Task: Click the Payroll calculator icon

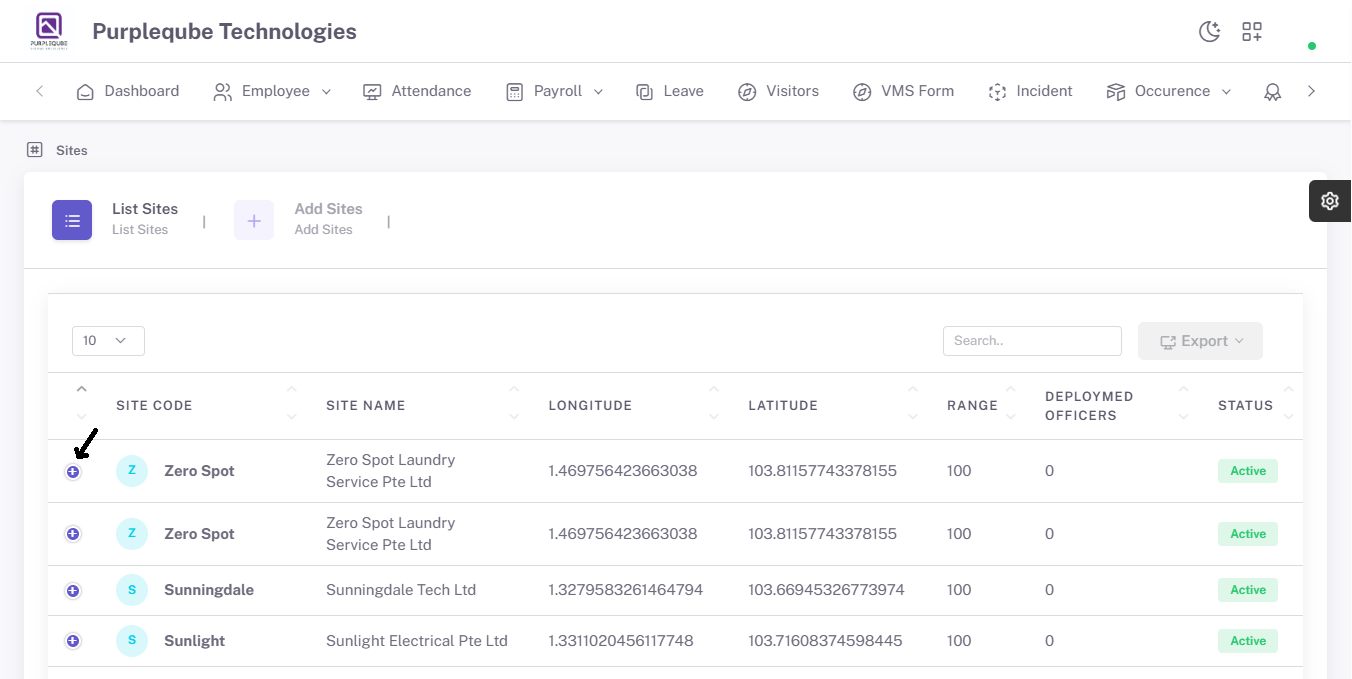Action: click(515, 92)
